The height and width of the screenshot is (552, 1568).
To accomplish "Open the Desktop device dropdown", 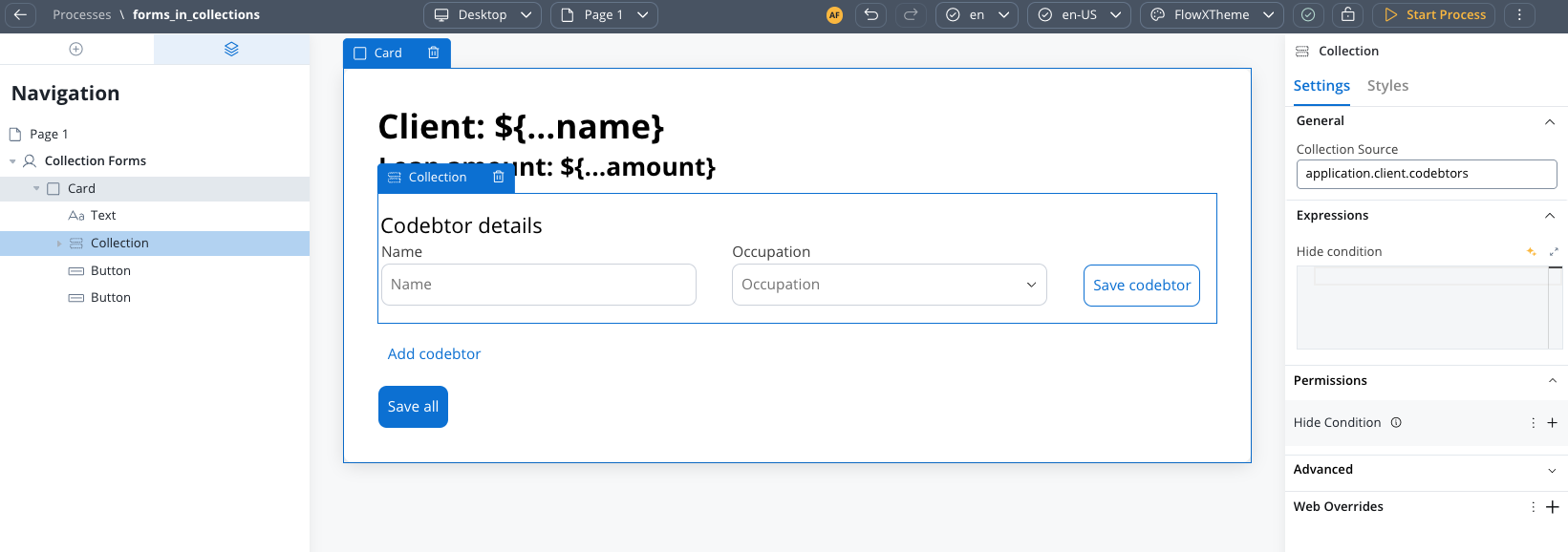I will pyautogui.click(x=483, y=14).
